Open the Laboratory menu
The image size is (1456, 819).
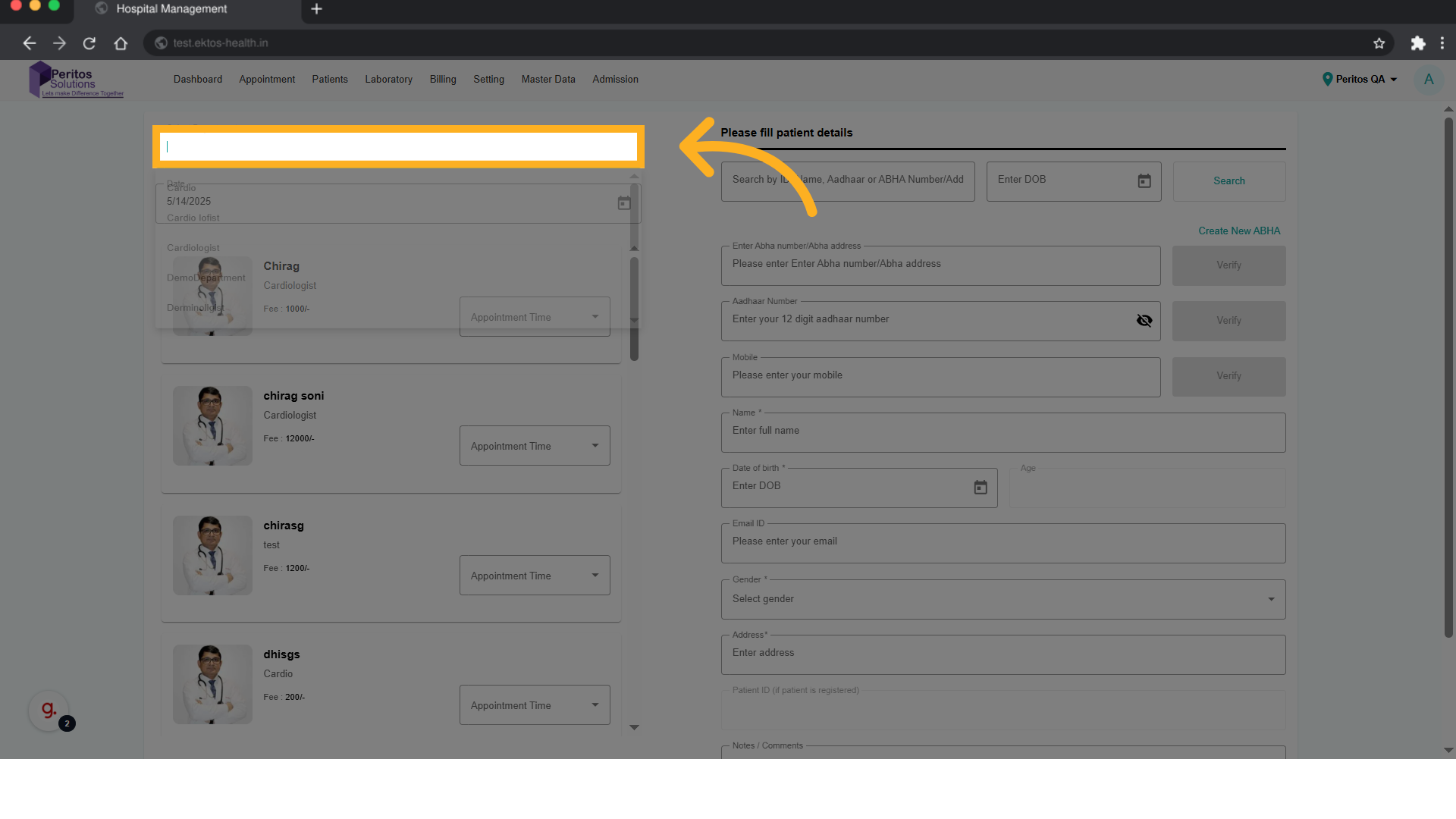(388, 80)
